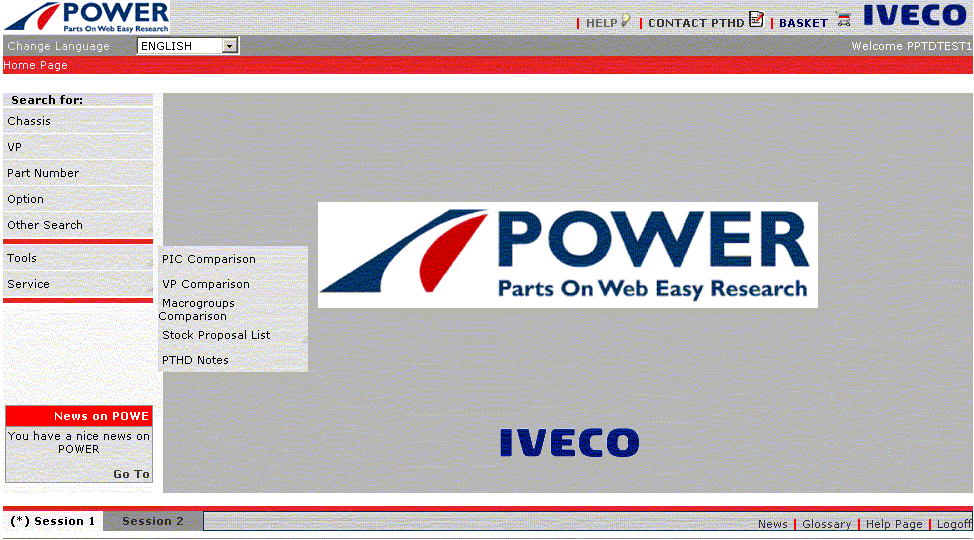Open the Glossary footer link
This screenshot has height=540, width=974.
point(826,524)
